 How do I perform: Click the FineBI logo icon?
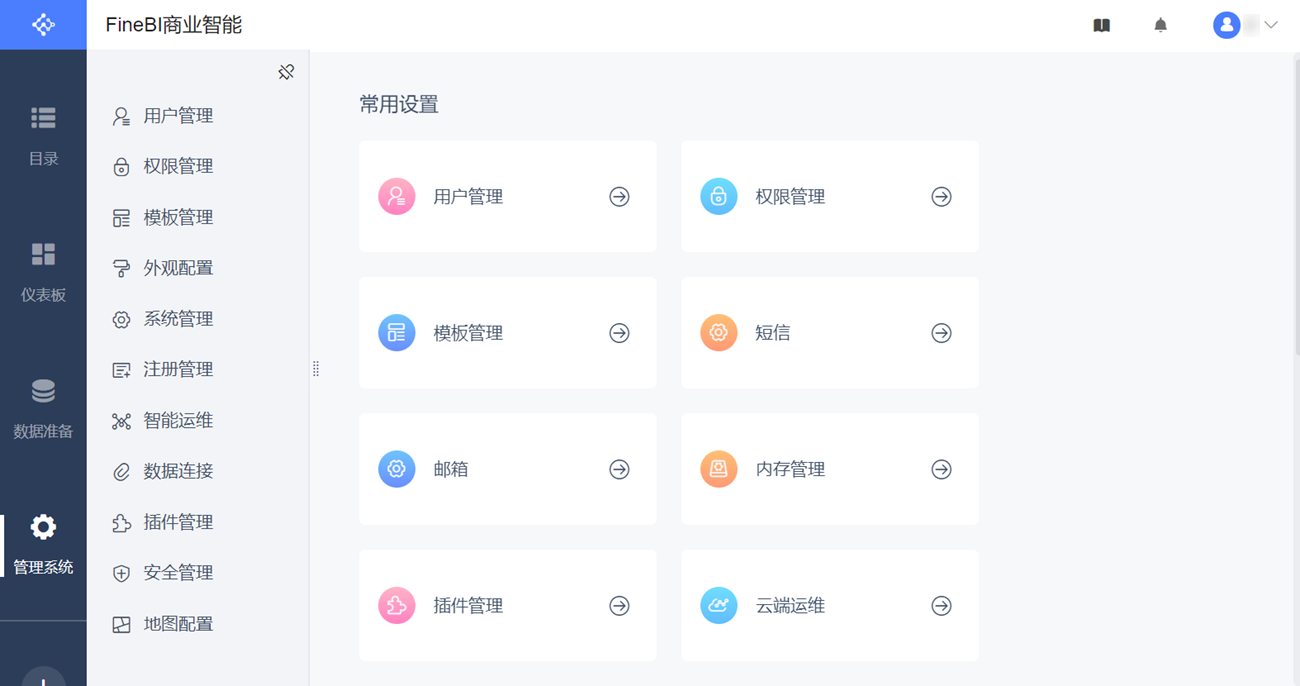[43, 25]
